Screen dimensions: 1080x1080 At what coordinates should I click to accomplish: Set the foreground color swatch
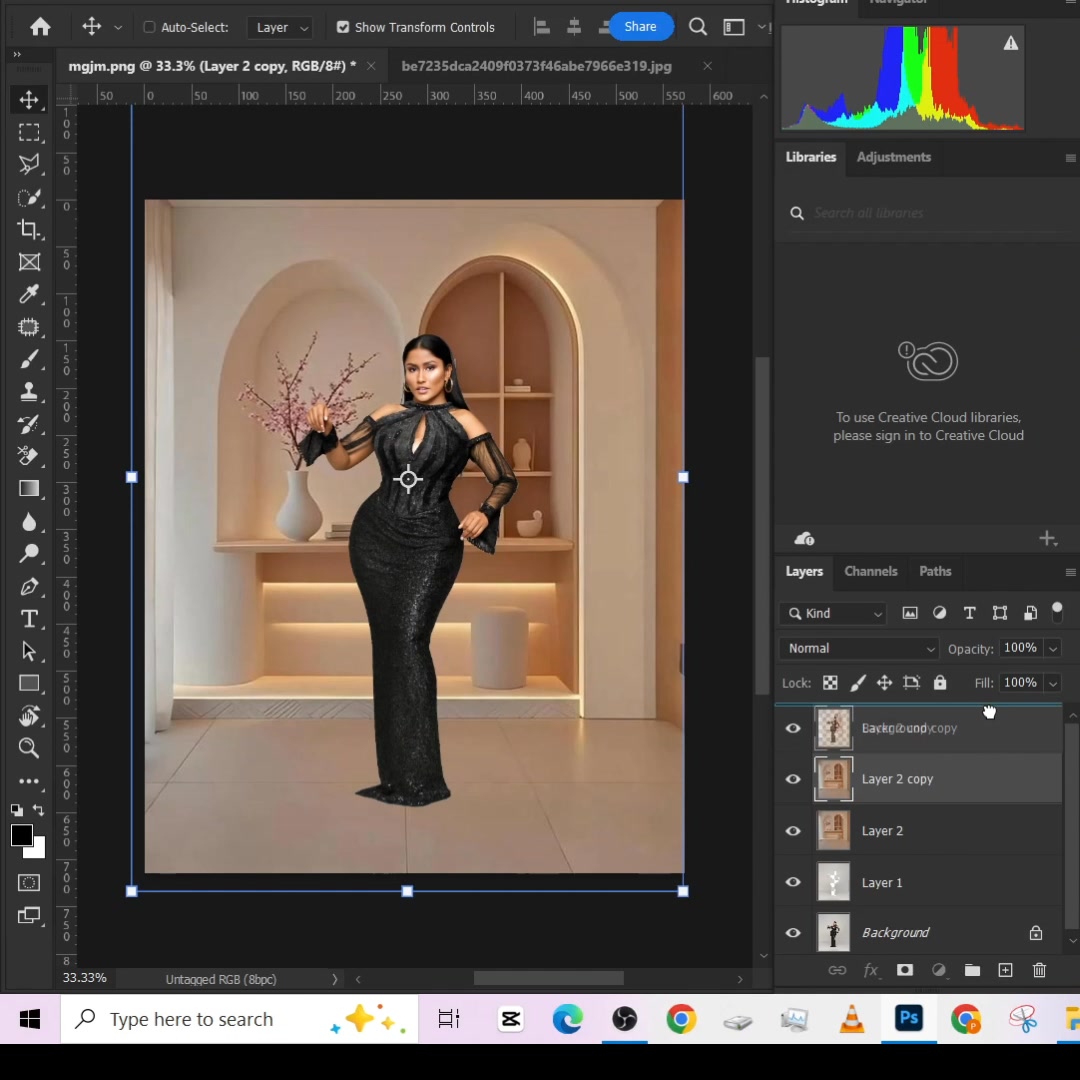[x=21, y=835]
